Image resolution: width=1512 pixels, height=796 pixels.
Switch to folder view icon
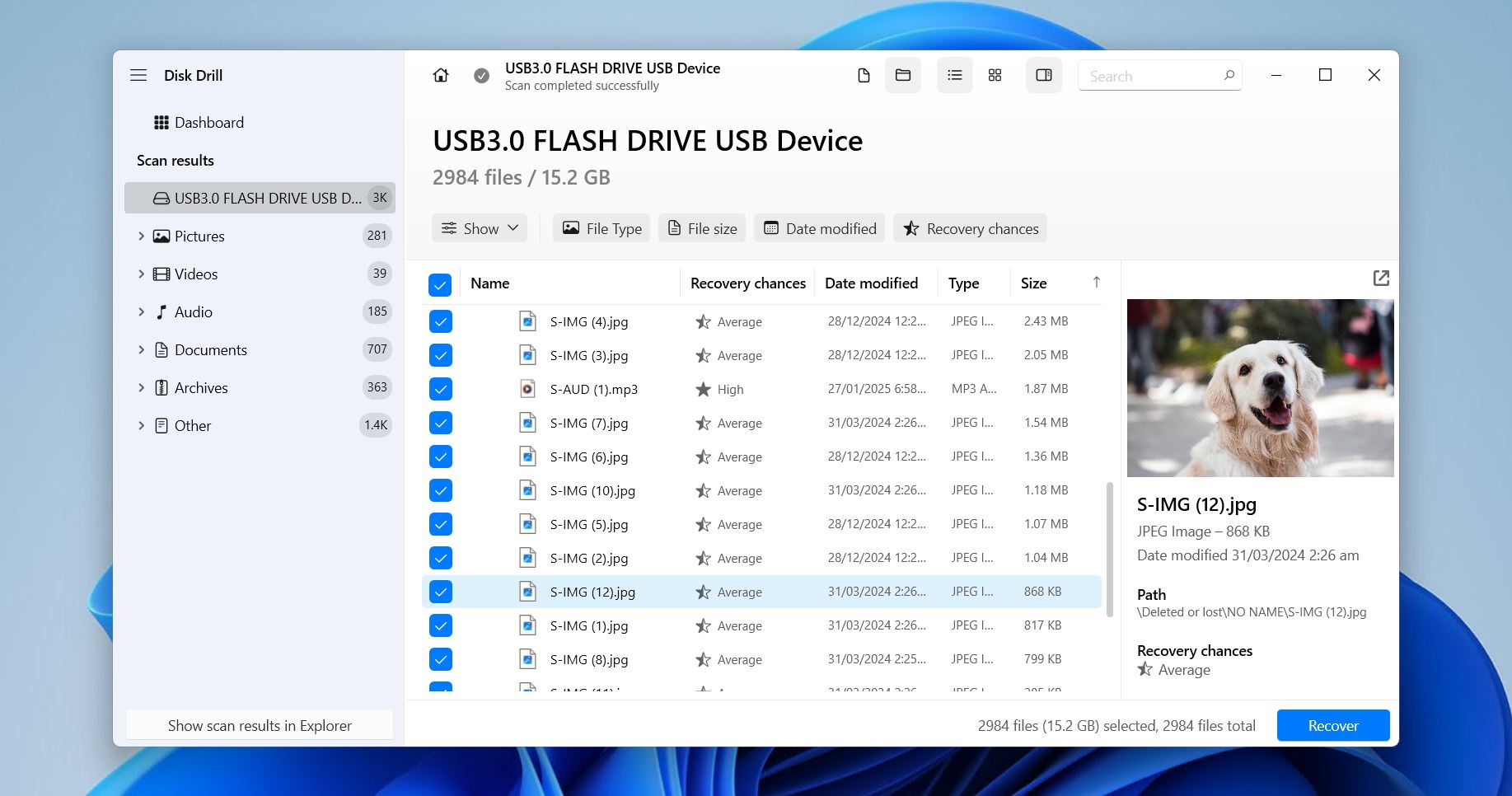click(903, 75)
